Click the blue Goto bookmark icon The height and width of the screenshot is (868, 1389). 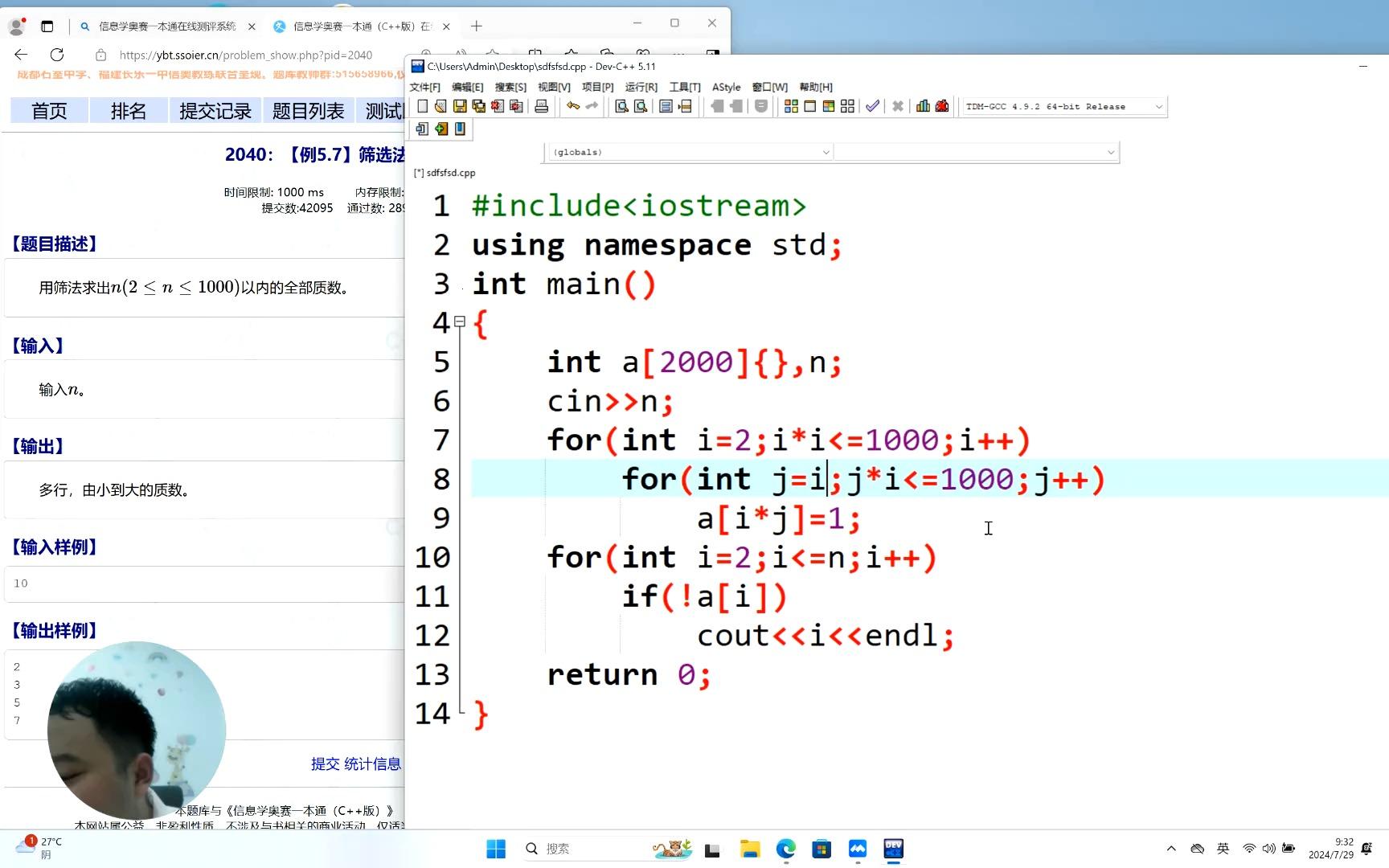[460, 129]
